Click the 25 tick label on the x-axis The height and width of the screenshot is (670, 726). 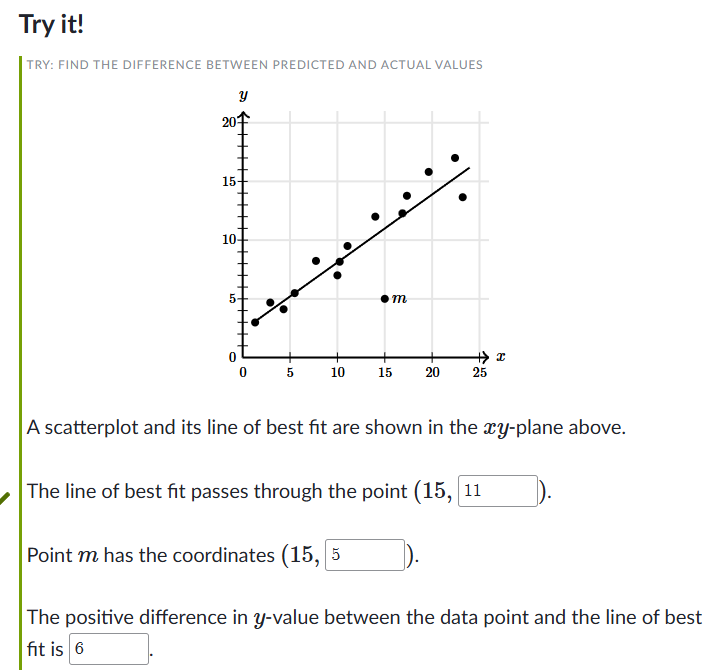[479, 372]
